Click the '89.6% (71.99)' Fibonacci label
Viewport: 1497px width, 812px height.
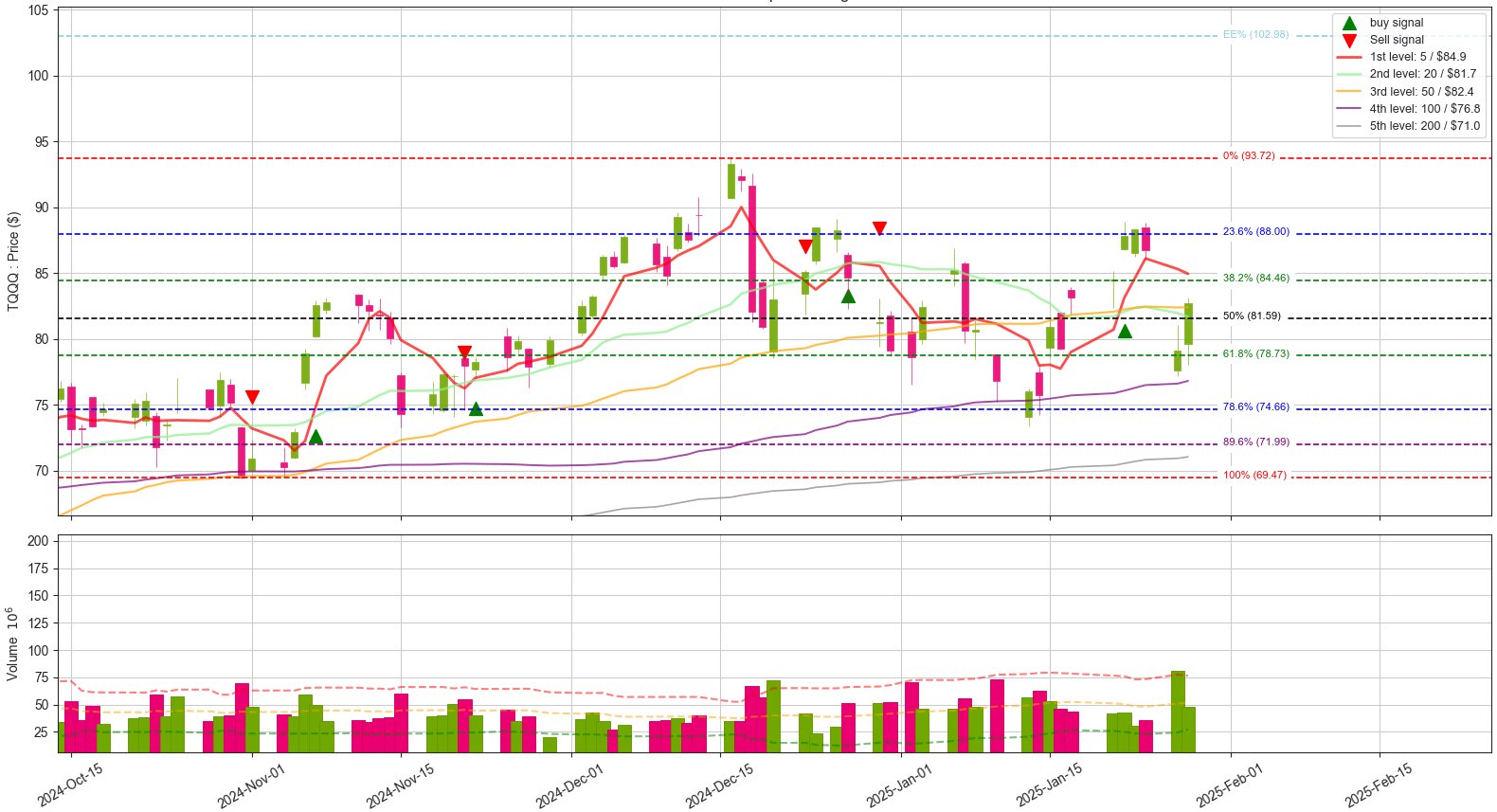pos(1255,442)
